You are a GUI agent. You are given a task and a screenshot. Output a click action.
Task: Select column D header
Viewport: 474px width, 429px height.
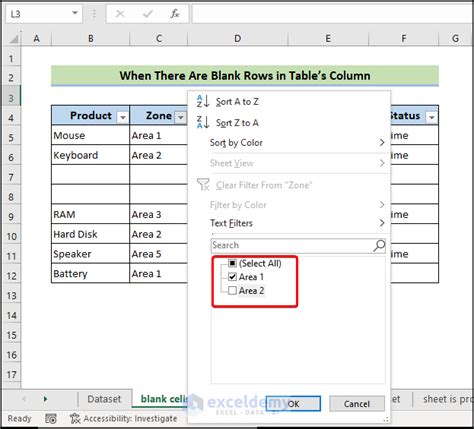click(x=237, y=39)
